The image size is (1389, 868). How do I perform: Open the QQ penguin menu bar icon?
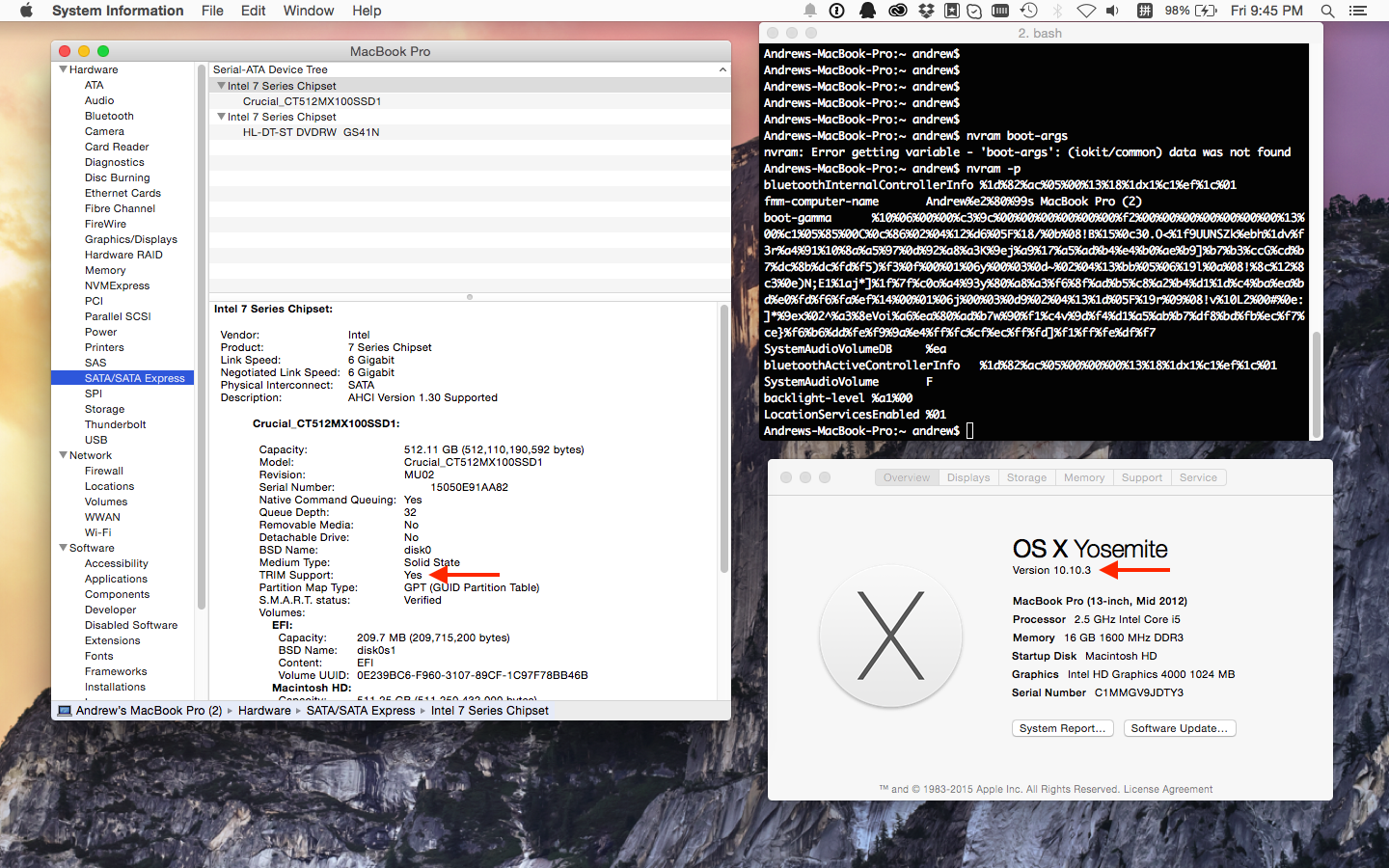868,11
